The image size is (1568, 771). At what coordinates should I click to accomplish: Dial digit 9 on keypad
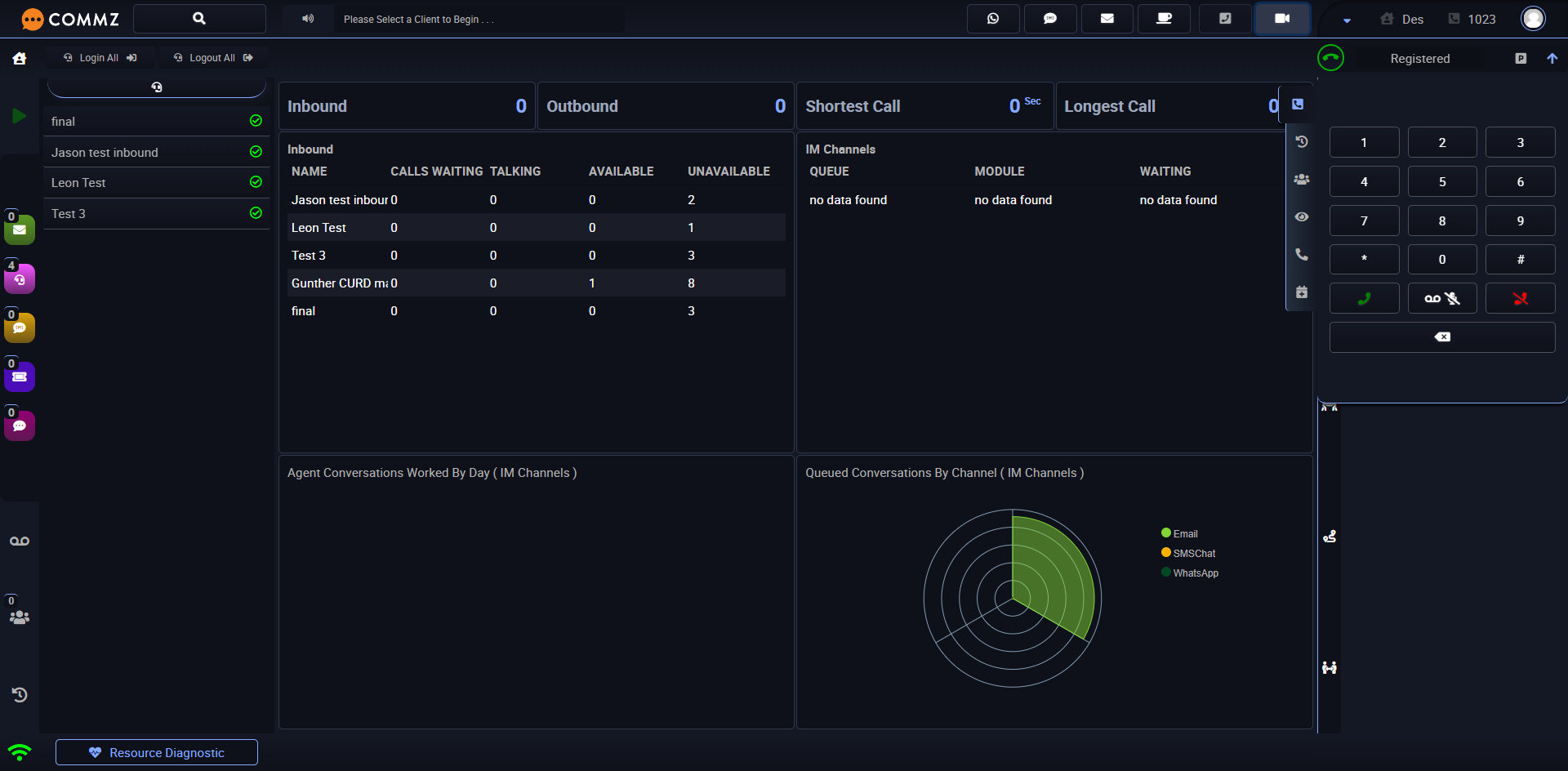point(1521,221)
